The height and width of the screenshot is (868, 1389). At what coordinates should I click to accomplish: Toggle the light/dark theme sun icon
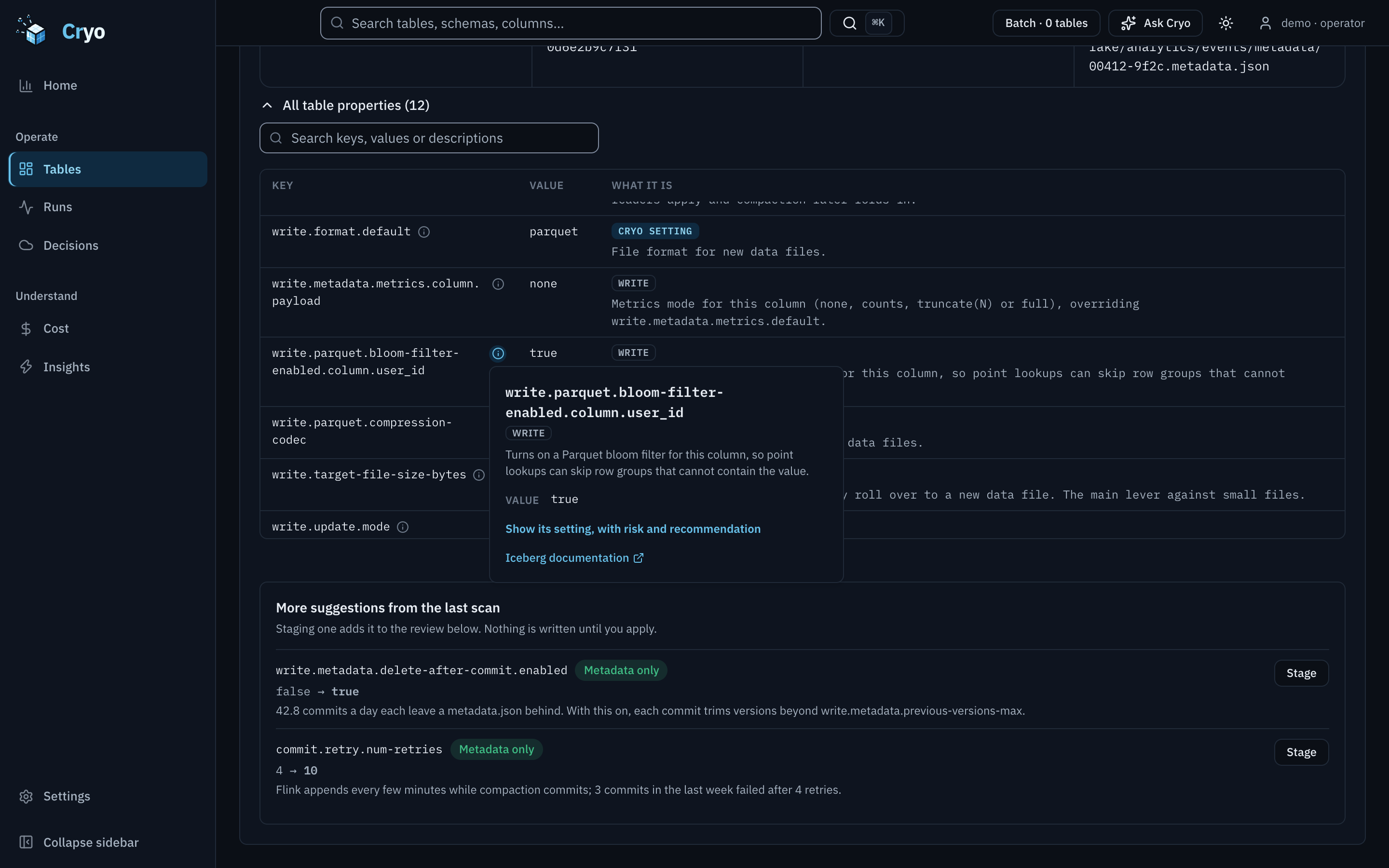(x=1226, y=24)
